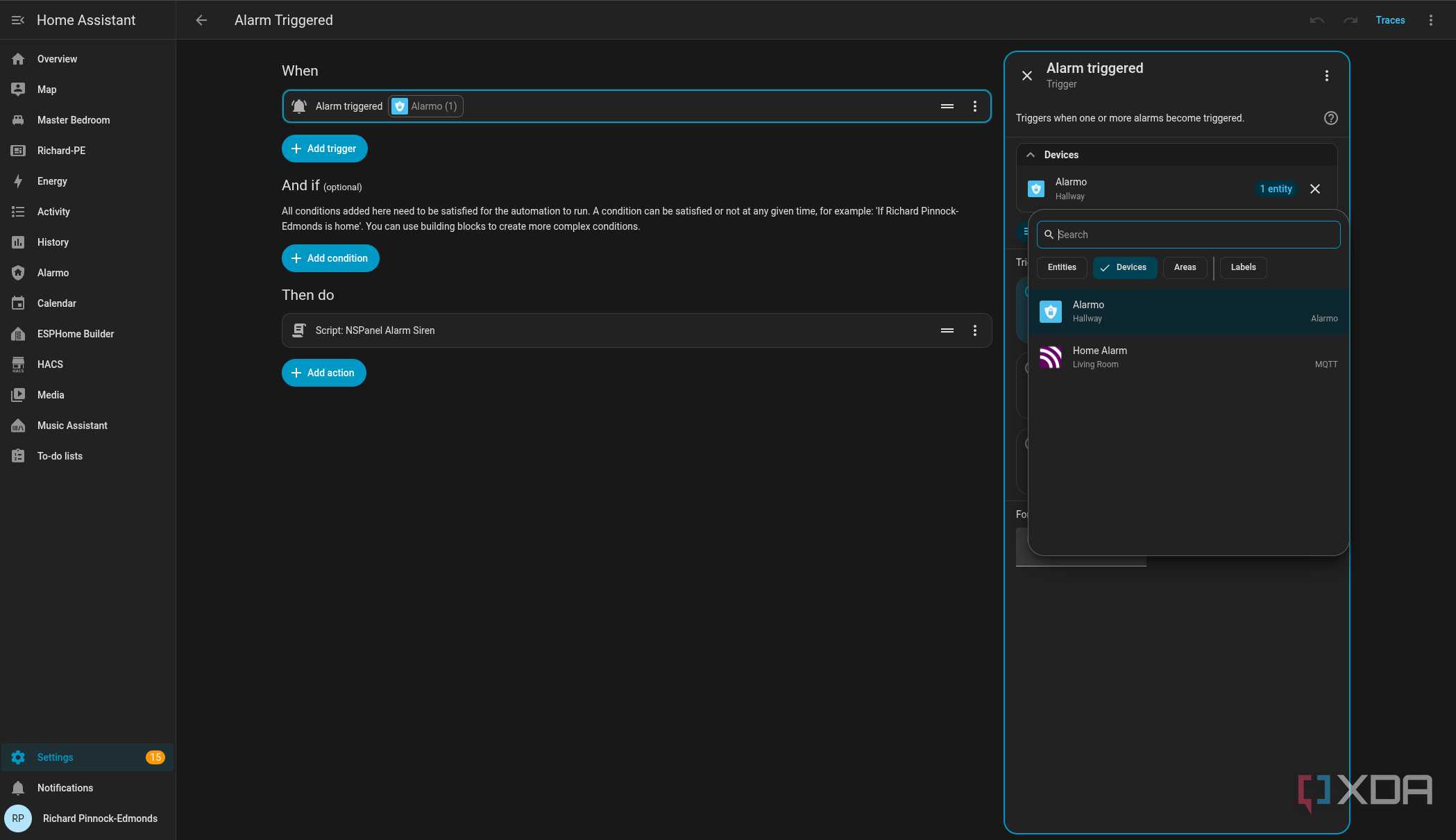Image resolution: width=1456 pixels, height=840 pixels.
Task: Collapse the Devices section
Action: pos(1031,155)
